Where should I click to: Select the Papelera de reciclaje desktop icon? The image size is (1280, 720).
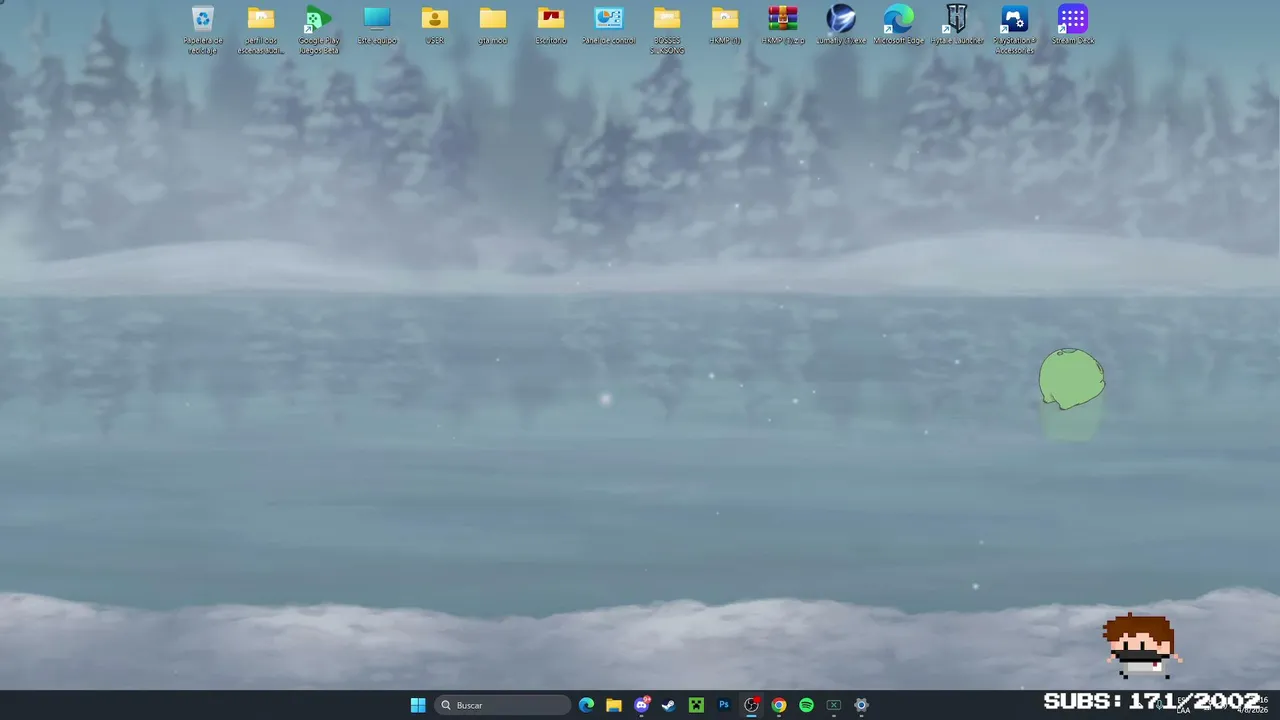pos(203,29)
